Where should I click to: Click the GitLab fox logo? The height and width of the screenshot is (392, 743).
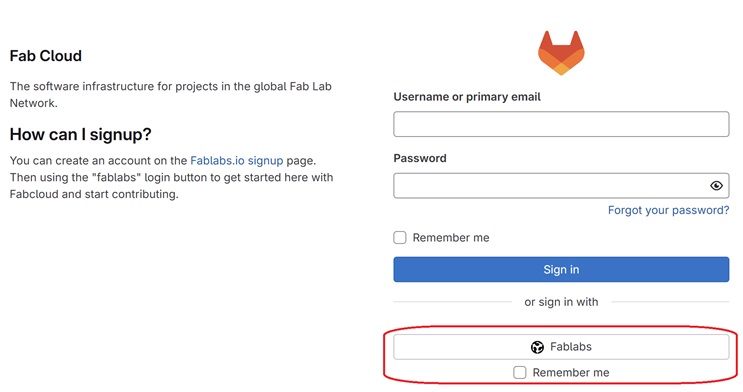click(x=561, y=53)
